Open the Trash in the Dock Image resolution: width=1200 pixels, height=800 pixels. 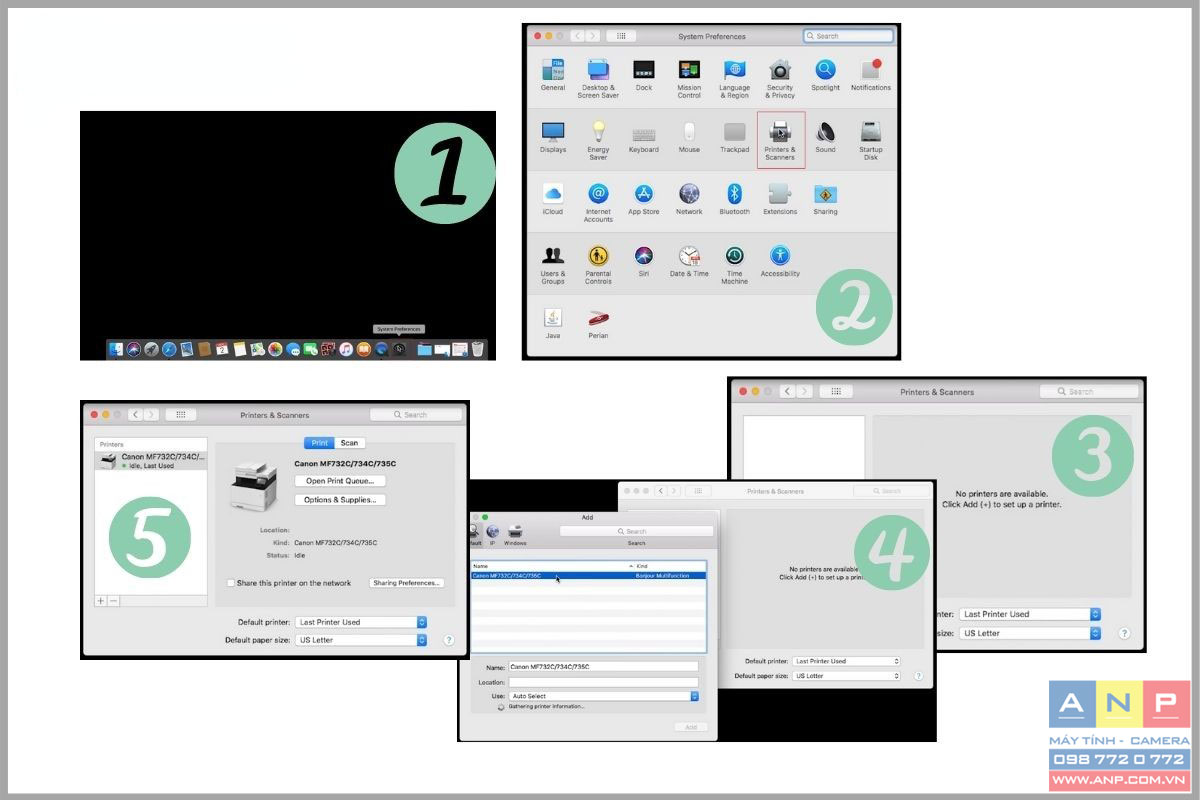(478, 349)
